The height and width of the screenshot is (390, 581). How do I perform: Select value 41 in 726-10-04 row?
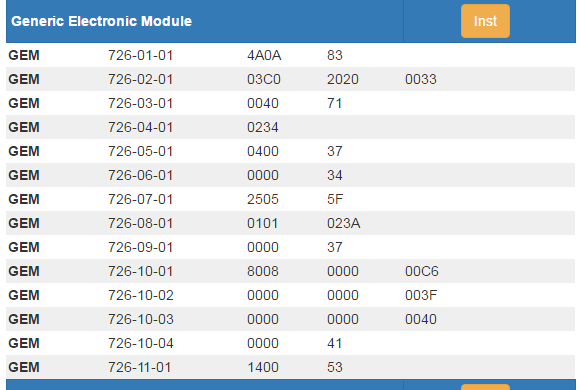[x=334, y=343]
